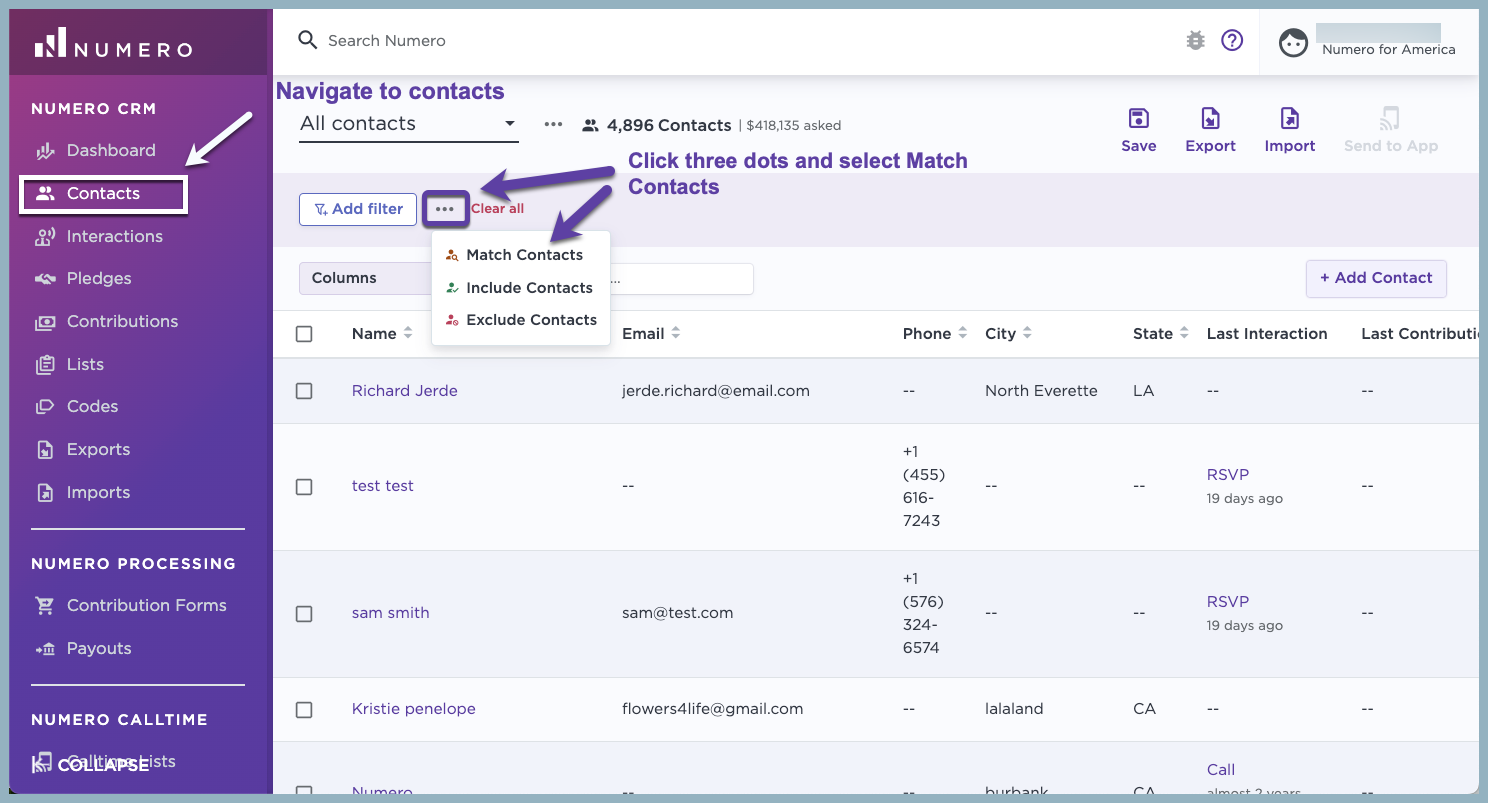Screen dimensions: 1488x803
Task: Click the Add filter button
Action: click(358, 209)
